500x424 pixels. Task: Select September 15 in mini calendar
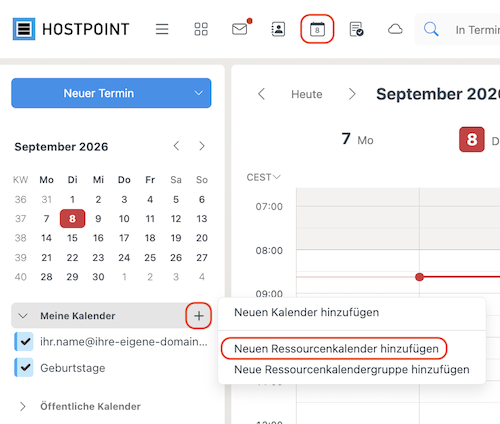click(x=72, y=238)
